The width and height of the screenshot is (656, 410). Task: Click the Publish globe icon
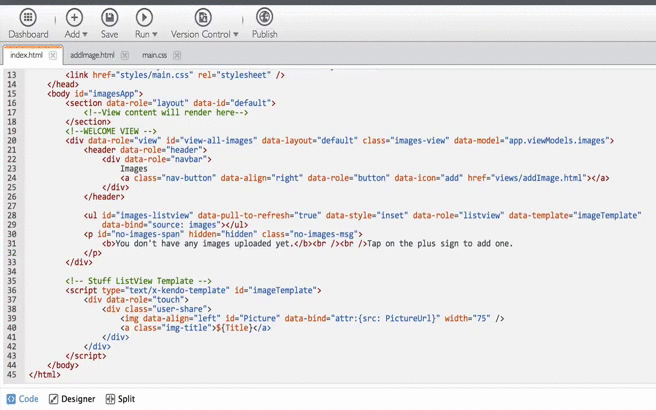264,17
